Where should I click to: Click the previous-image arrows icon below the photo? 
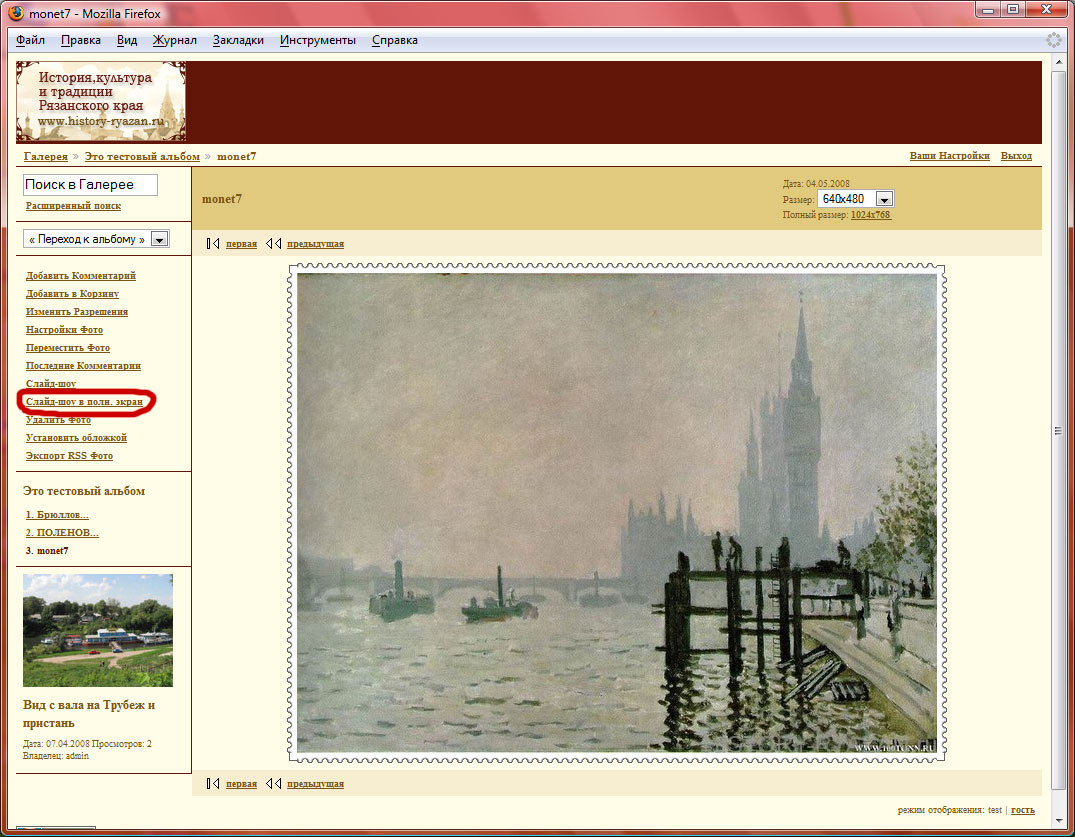[x=274, y=784]
